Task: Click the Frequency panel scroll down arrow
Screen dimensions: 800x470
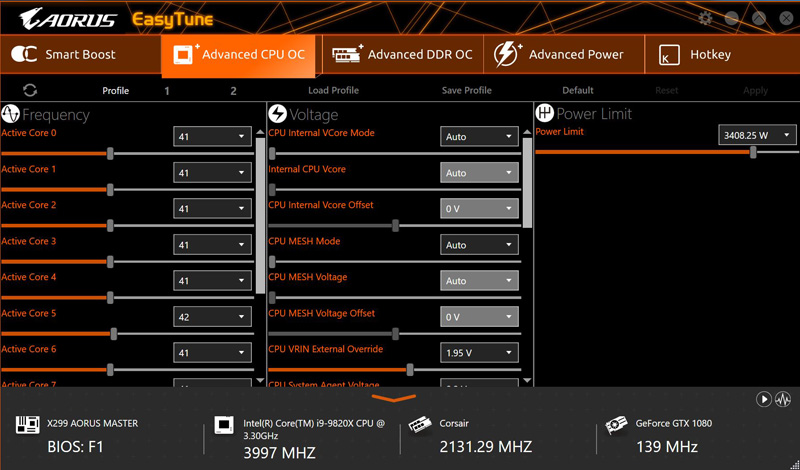Action: tap(260, 381)
